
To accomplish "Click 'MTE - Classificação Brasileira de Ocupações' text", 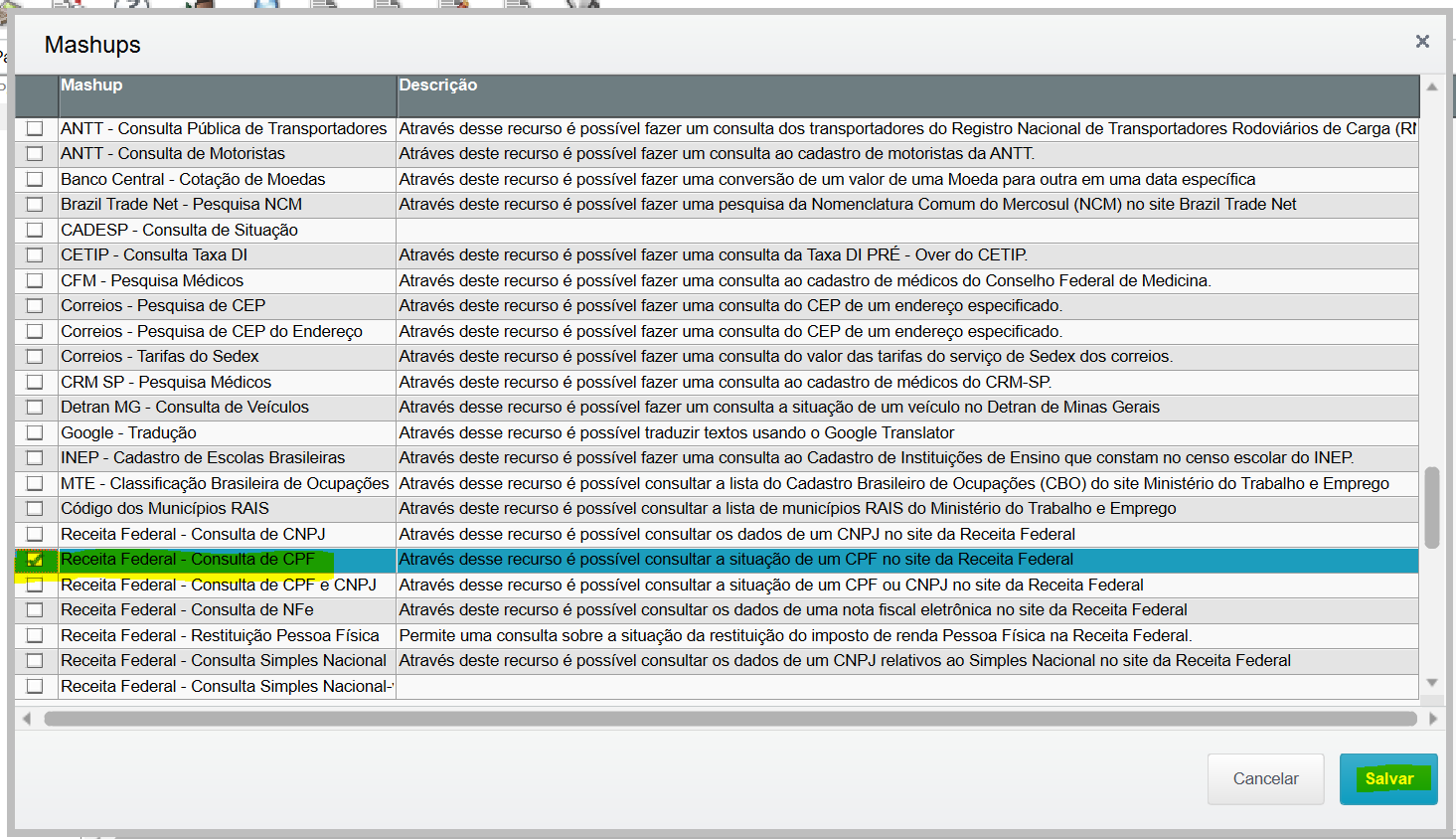I will (x=225, y=483).
